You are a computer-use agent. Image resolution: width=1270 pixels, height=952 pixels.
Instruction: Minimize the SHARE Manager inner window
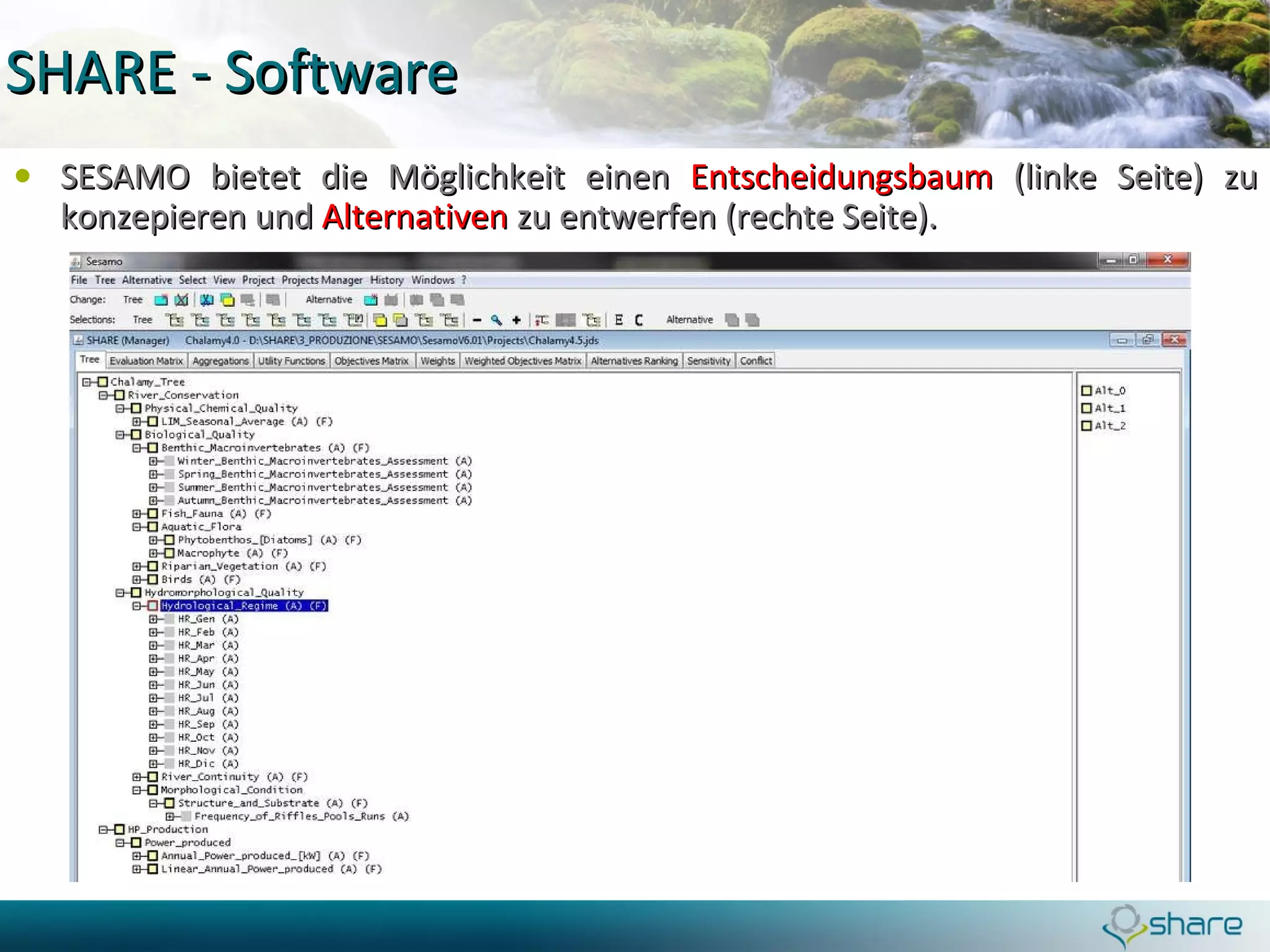click(x=1122, y=340)
